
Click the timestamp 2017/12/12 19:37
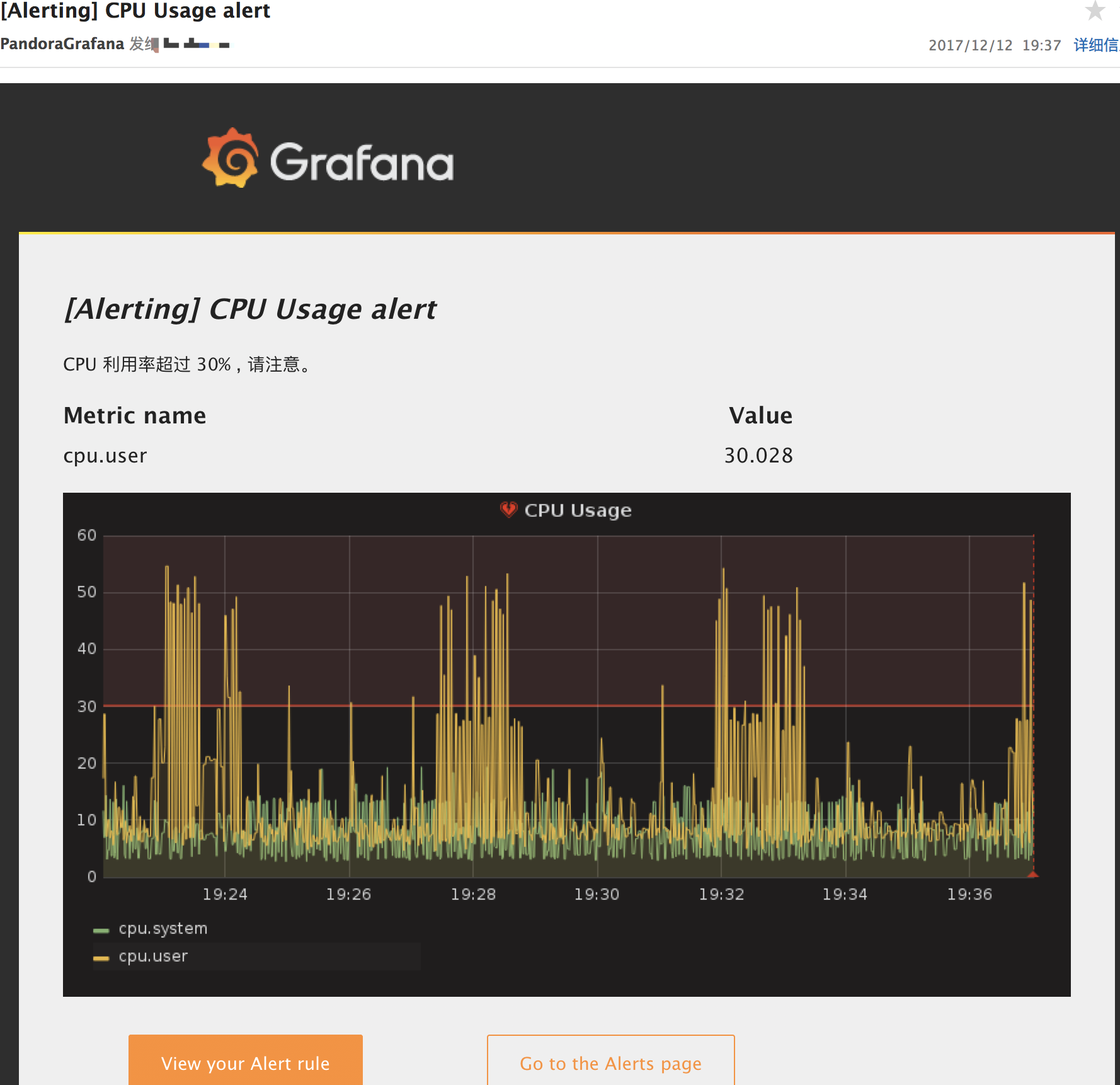click(995, 45)
